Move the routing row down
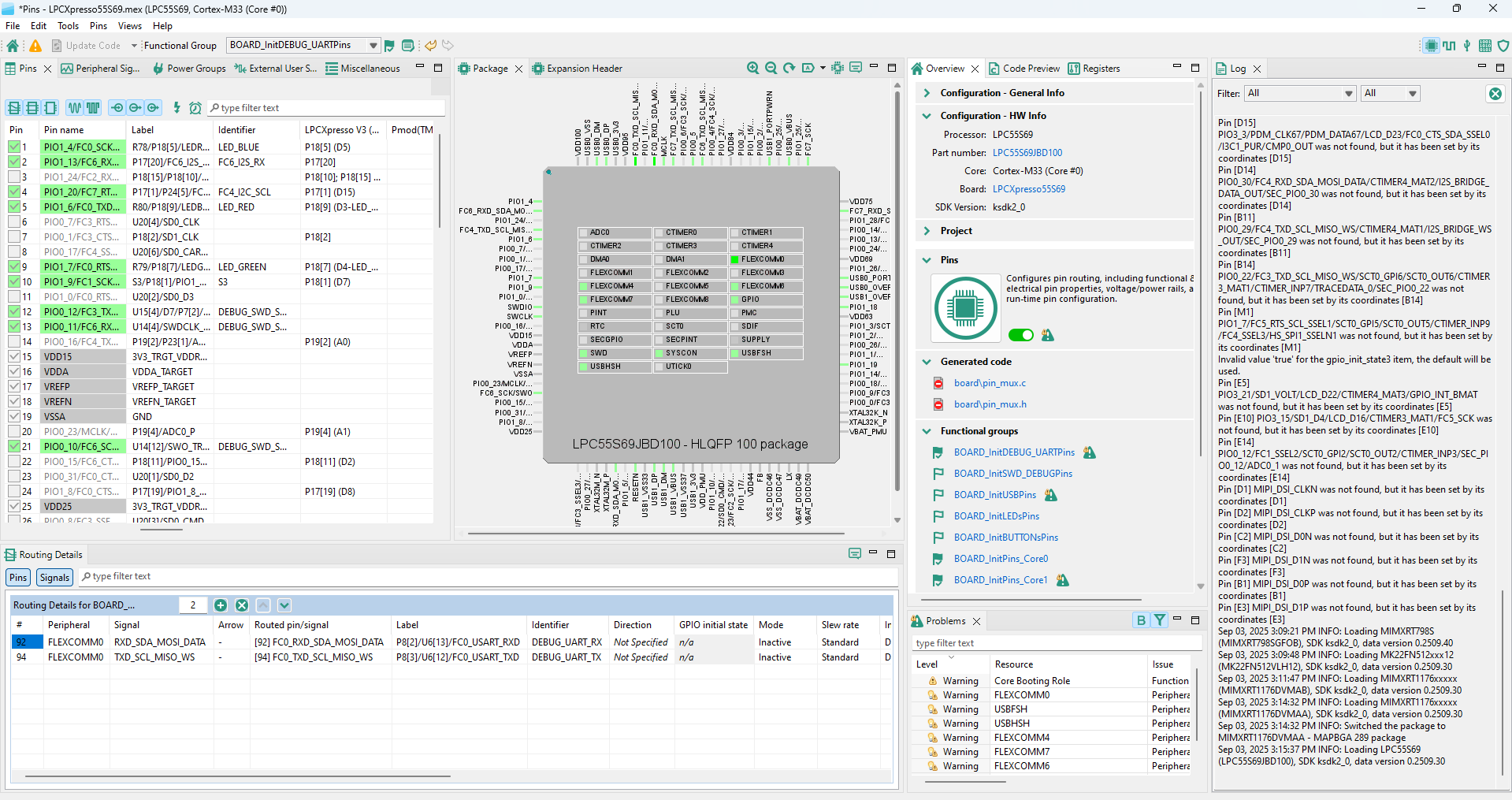Viewport: 1512px width, 800px height. tap(284, 605)
